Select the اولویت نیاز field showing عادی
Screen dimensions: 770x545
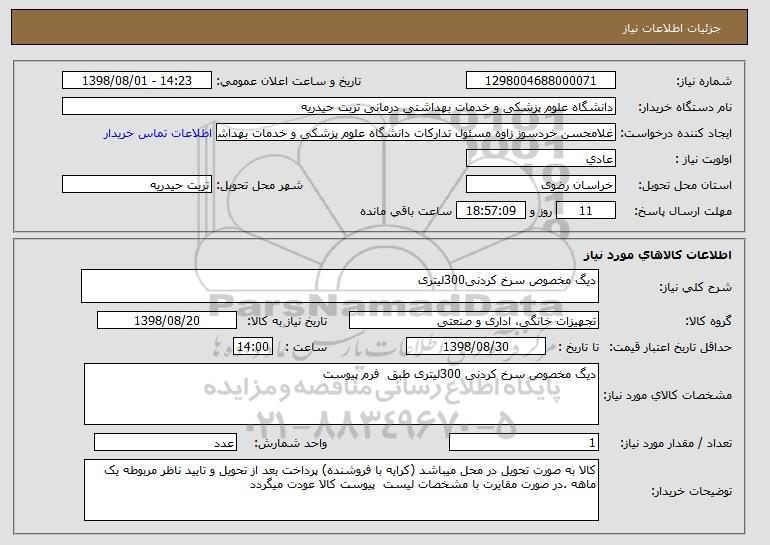click(x=541, y=159)
